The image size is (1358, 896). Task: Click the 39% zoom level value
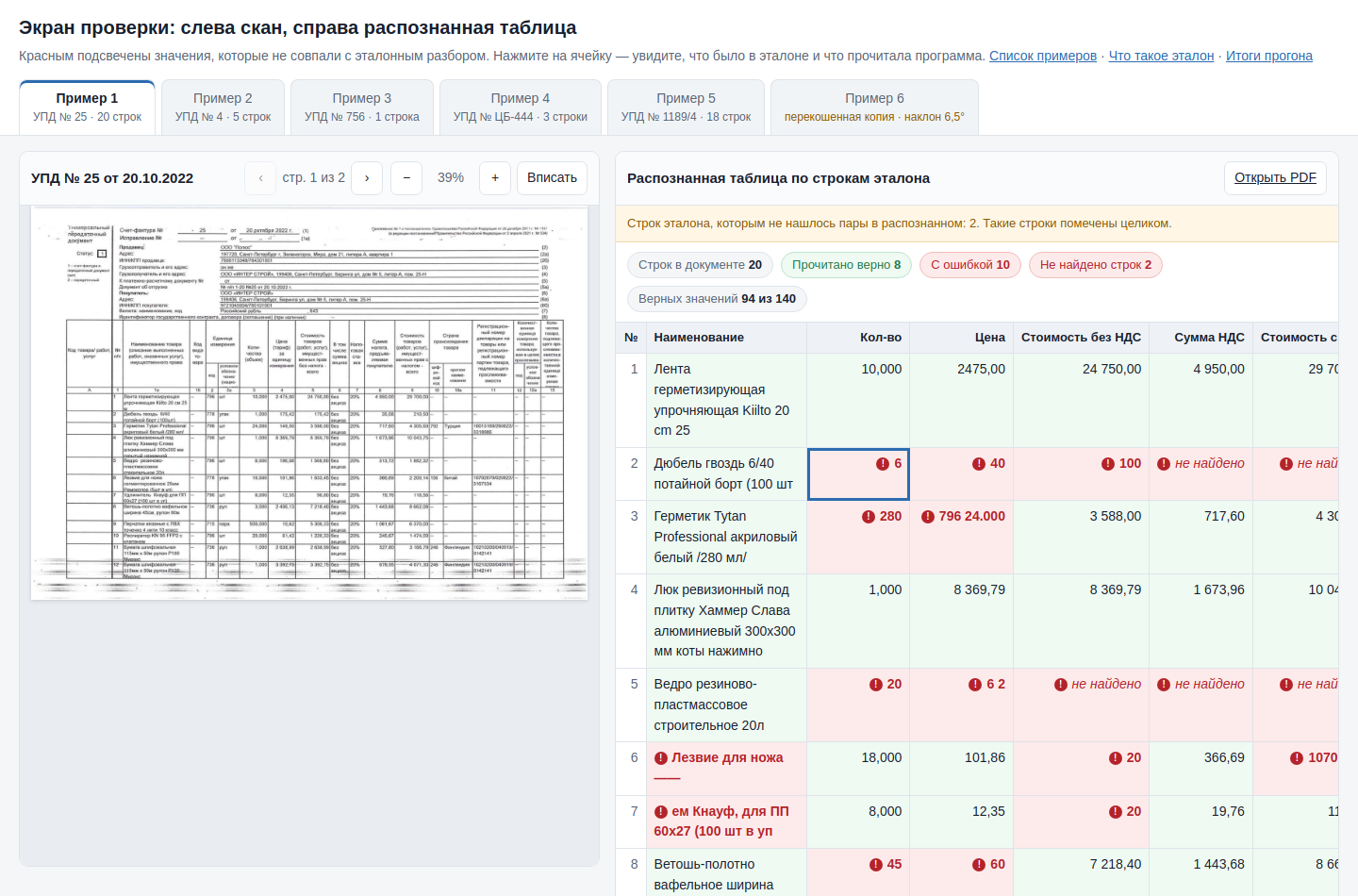click(451, 177)
